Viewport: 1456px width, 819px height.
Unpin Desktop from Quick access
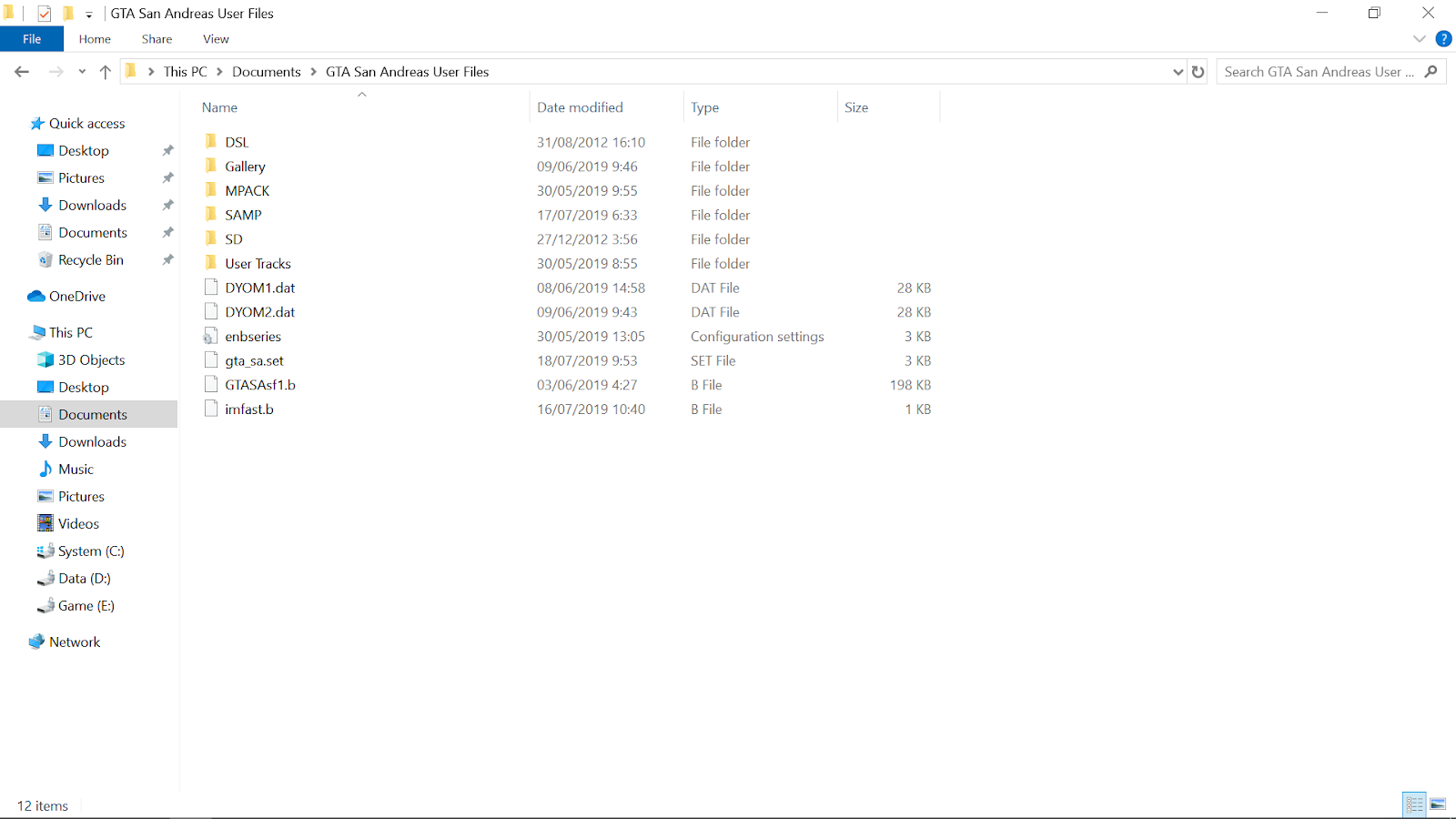coord(167,150)
